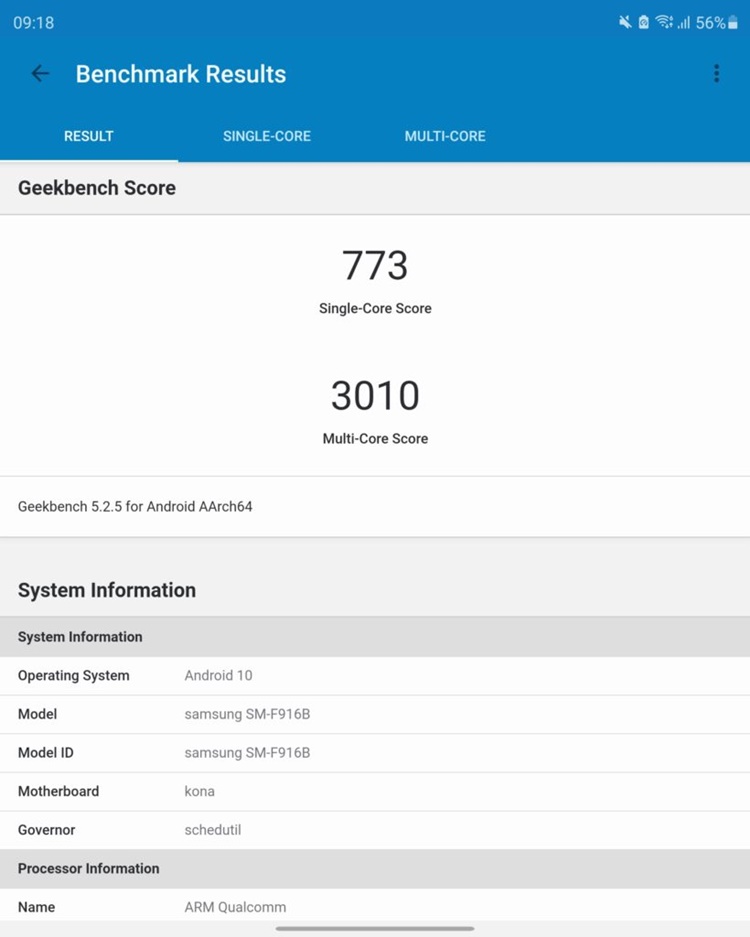Tap the Governor row label
This screenshot has width=750, height=937.
tap(47, 830)
